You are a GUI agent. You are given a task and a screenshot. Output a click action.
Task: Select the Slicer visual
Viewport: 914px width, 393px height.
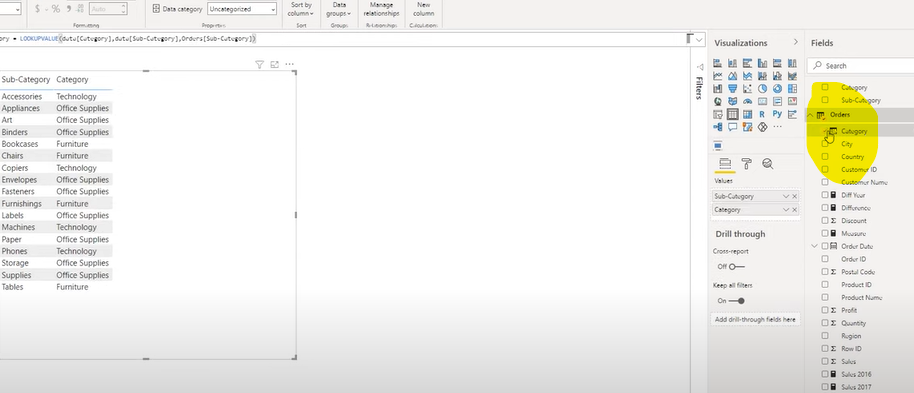pos(718,114)
